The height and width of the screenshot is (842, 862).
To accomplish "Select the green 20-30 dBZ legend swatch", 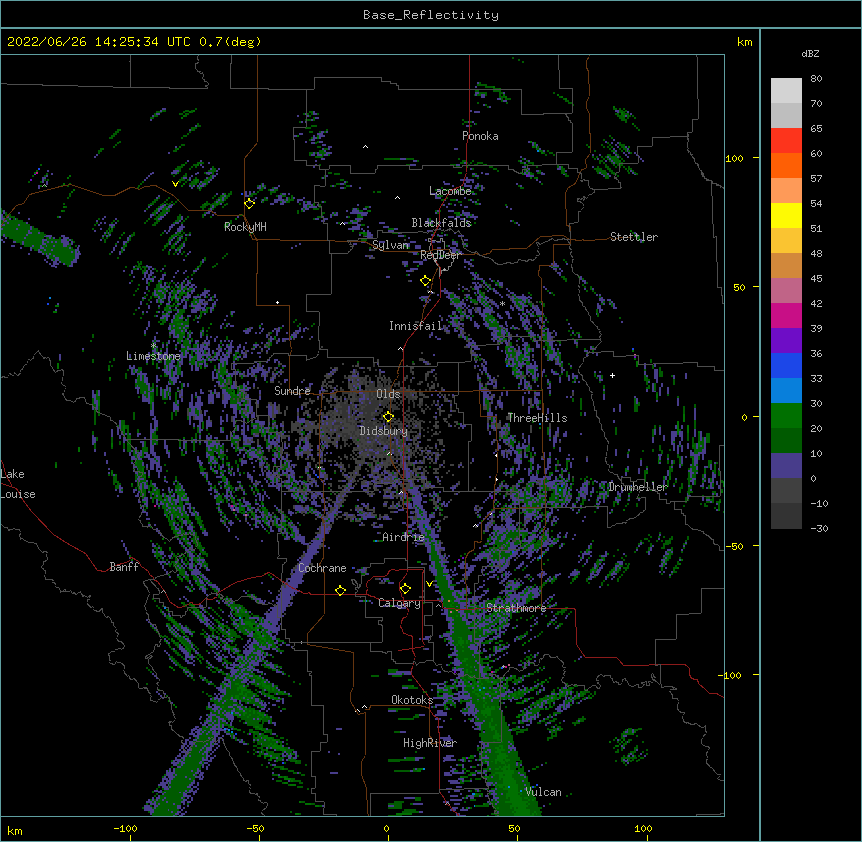I will click(786, 416).
